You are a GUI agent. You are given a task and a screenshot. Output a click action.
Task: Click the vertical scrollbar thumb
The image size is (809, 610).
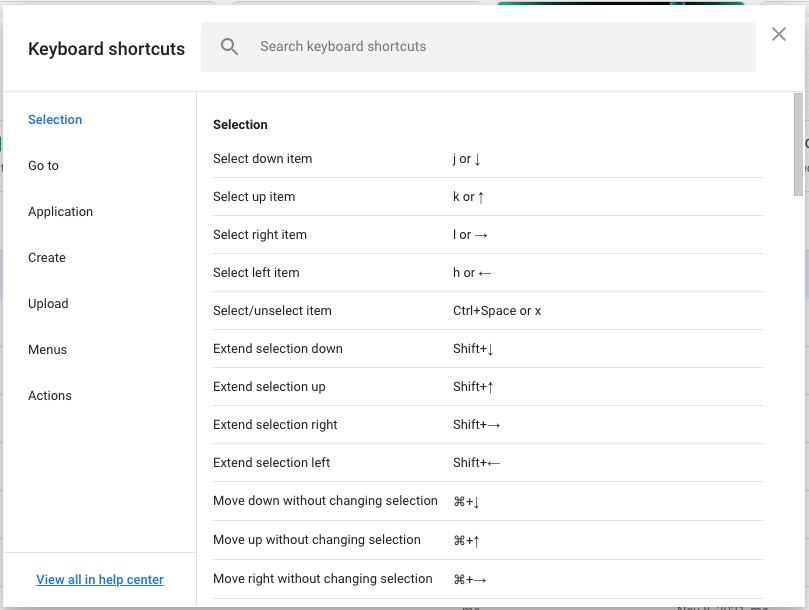coord(797,143)
